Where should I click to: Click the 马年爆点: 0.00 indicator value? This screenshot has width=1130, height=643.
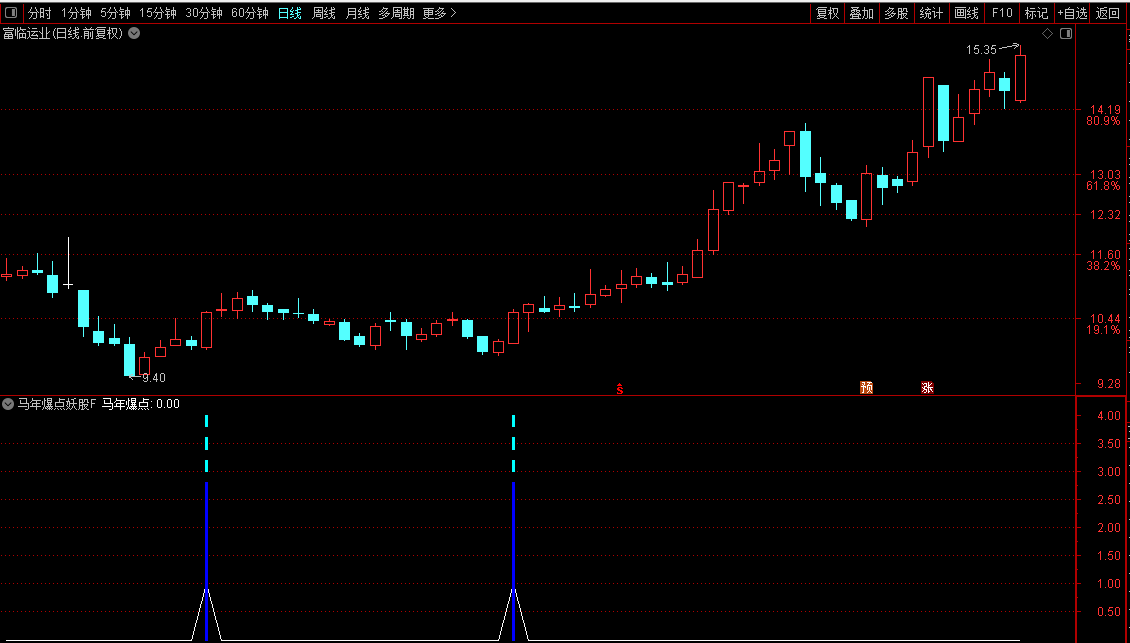pyautogui.click(x=141, y=404)
